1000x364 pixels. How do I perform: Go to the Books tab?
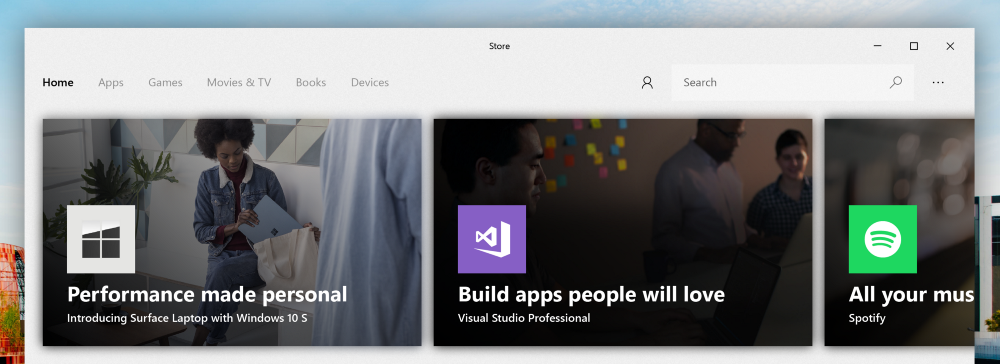[x=311, y=82]
